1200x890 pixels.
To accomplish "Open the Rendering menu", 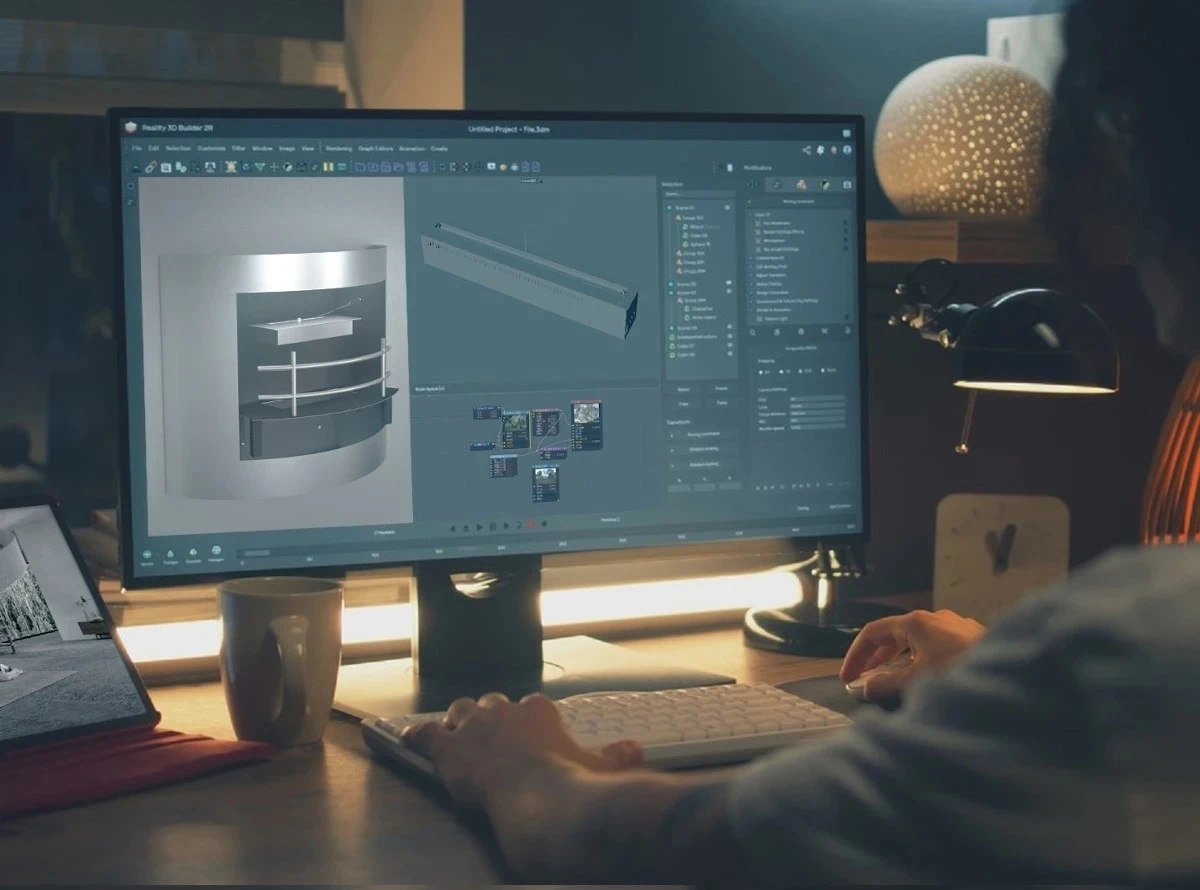I will point(339,148).
